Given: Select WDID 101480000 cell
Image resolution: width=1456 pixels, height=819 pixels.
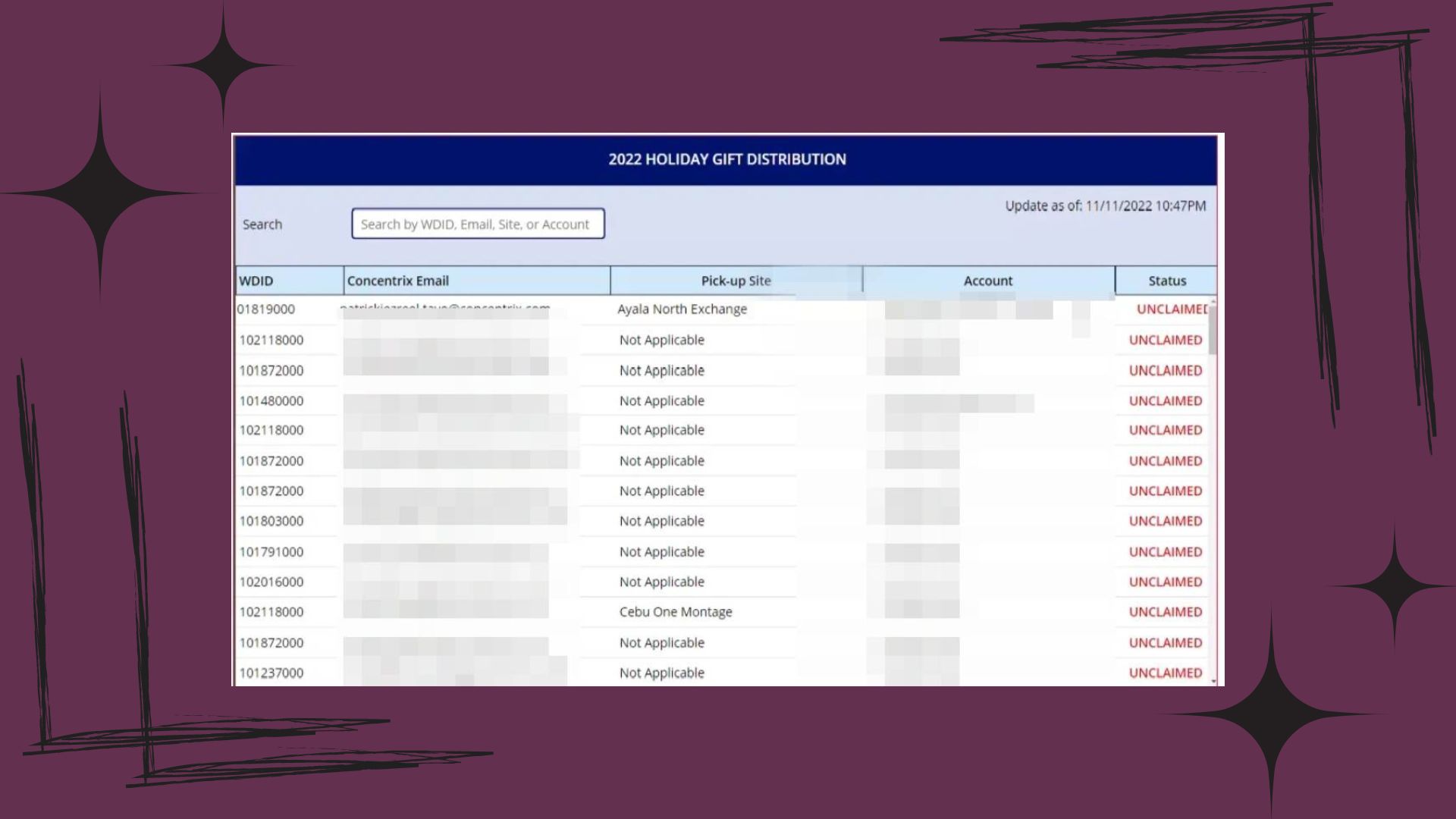Looking at the screenshot, I should tap(271, 400).
